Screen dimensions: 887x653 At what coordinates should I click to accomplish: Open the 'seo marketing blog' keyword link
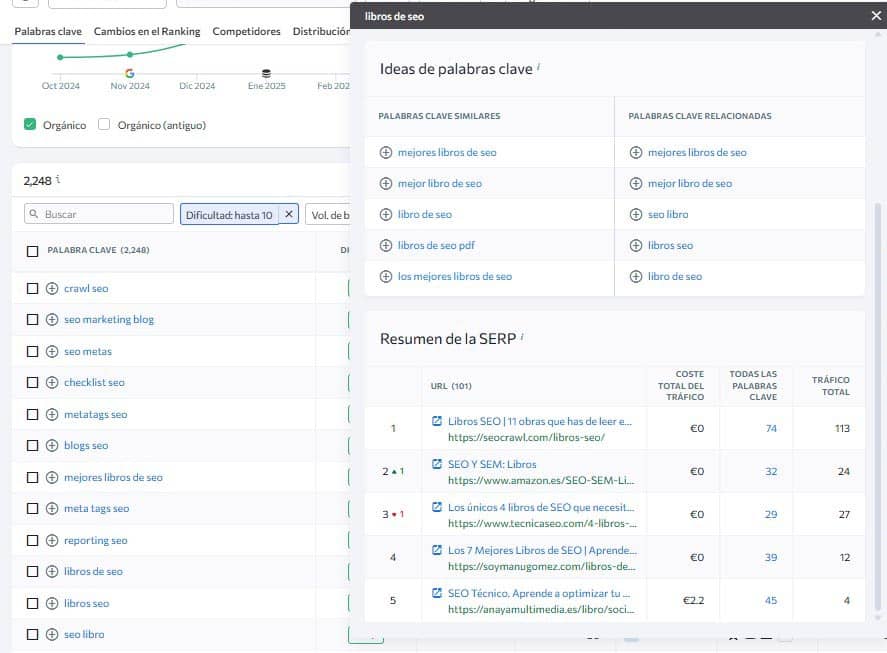[109, 319]
